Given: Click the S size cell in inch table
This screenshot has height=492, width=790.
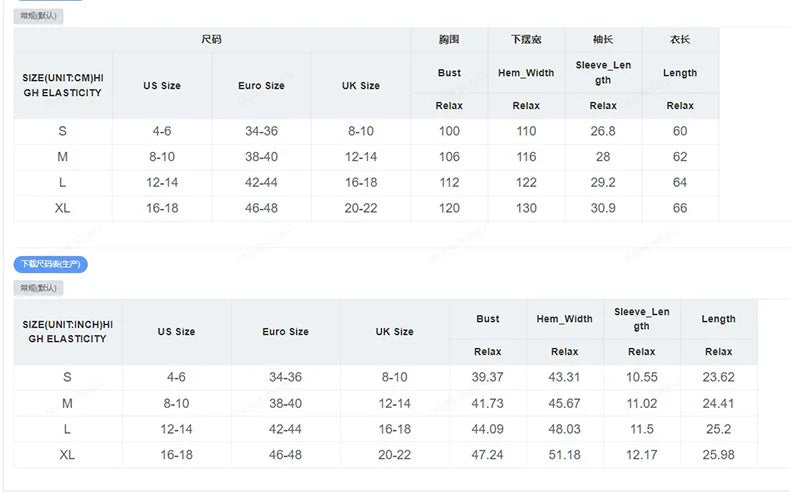Looking at the screenshot, I should coord(67,377).
